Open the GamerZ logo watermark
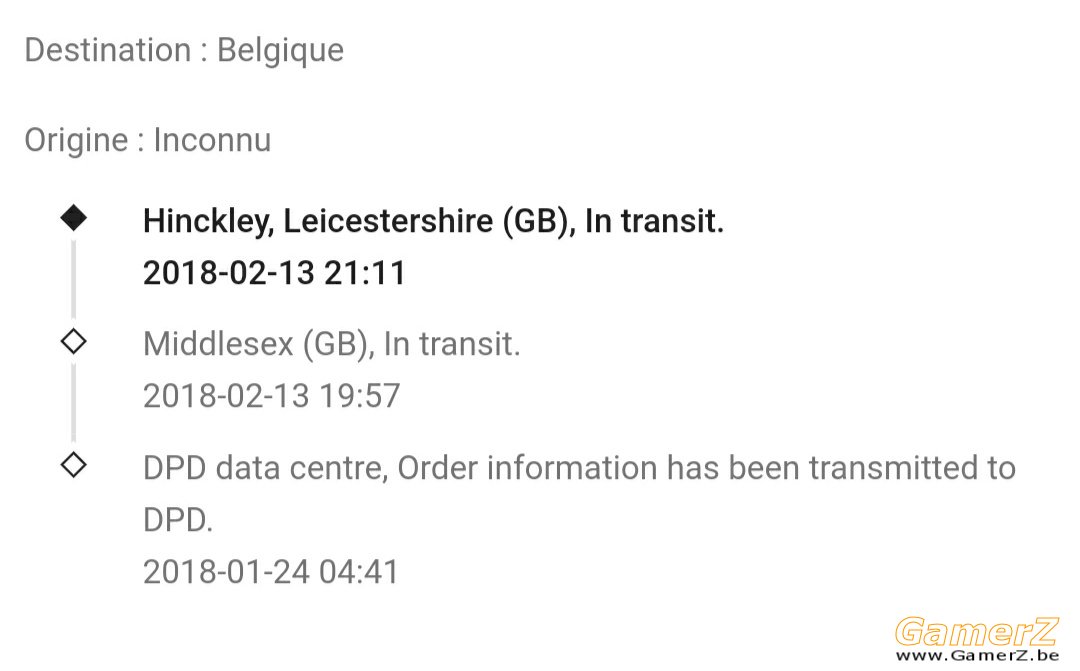Image resolution: width=1080 pixels, height=671 pixels. click(977, 631)
